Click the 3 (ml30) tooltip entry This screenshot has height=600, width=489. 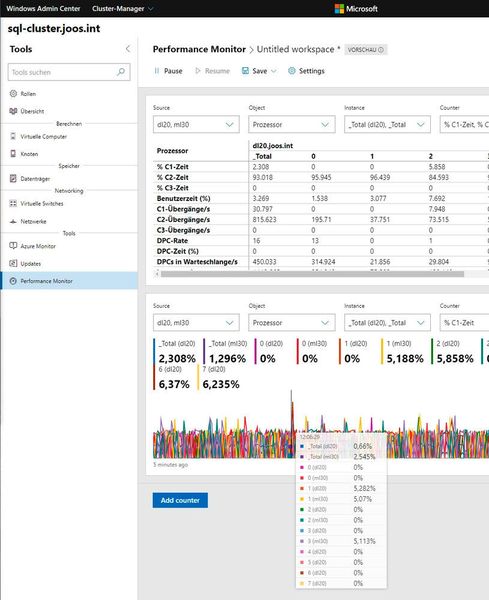pos(341,541)
